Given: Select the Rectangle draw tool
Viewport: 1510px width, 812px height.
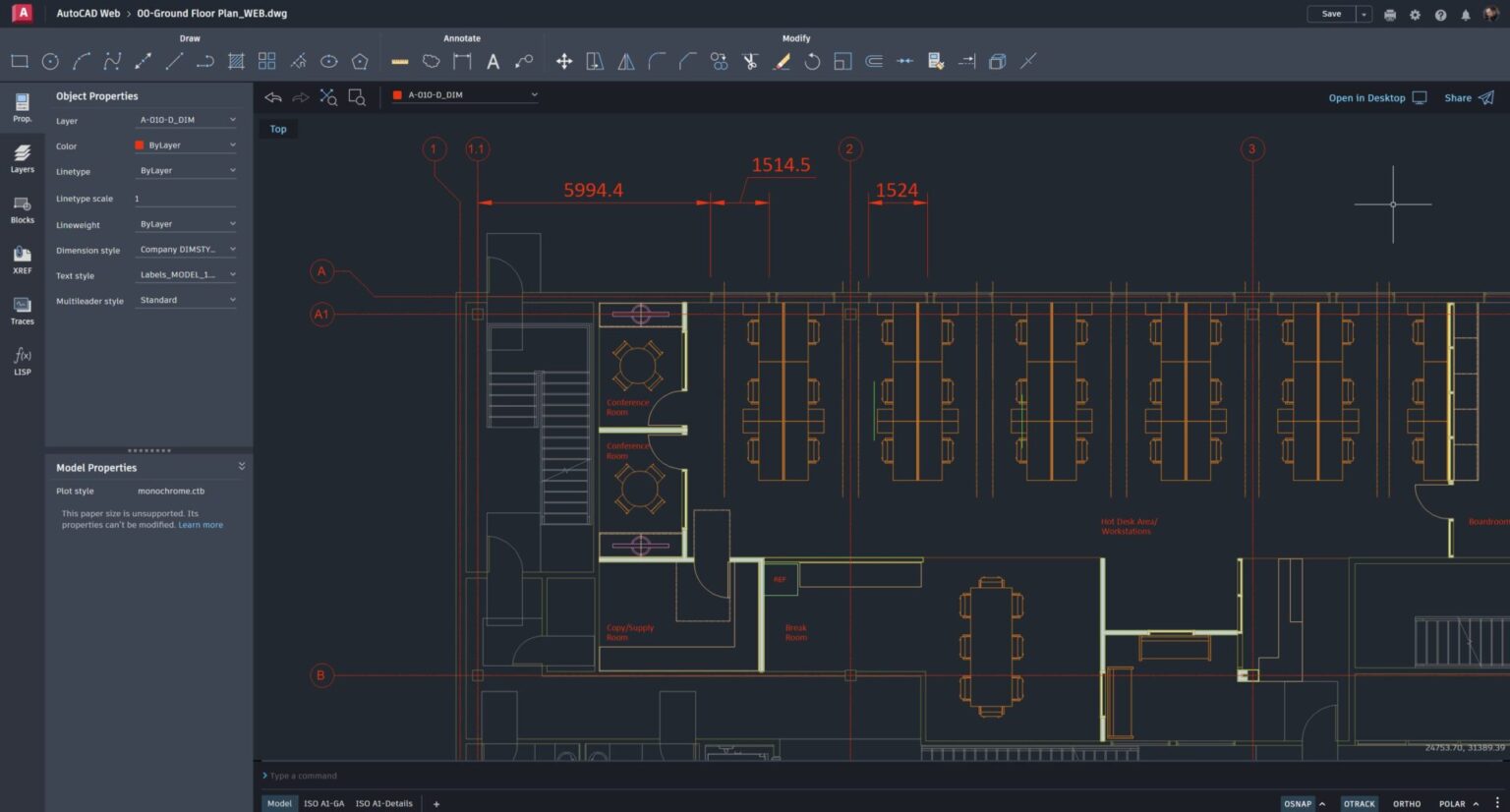Looking at the screenshot, I should pos(19,61).
